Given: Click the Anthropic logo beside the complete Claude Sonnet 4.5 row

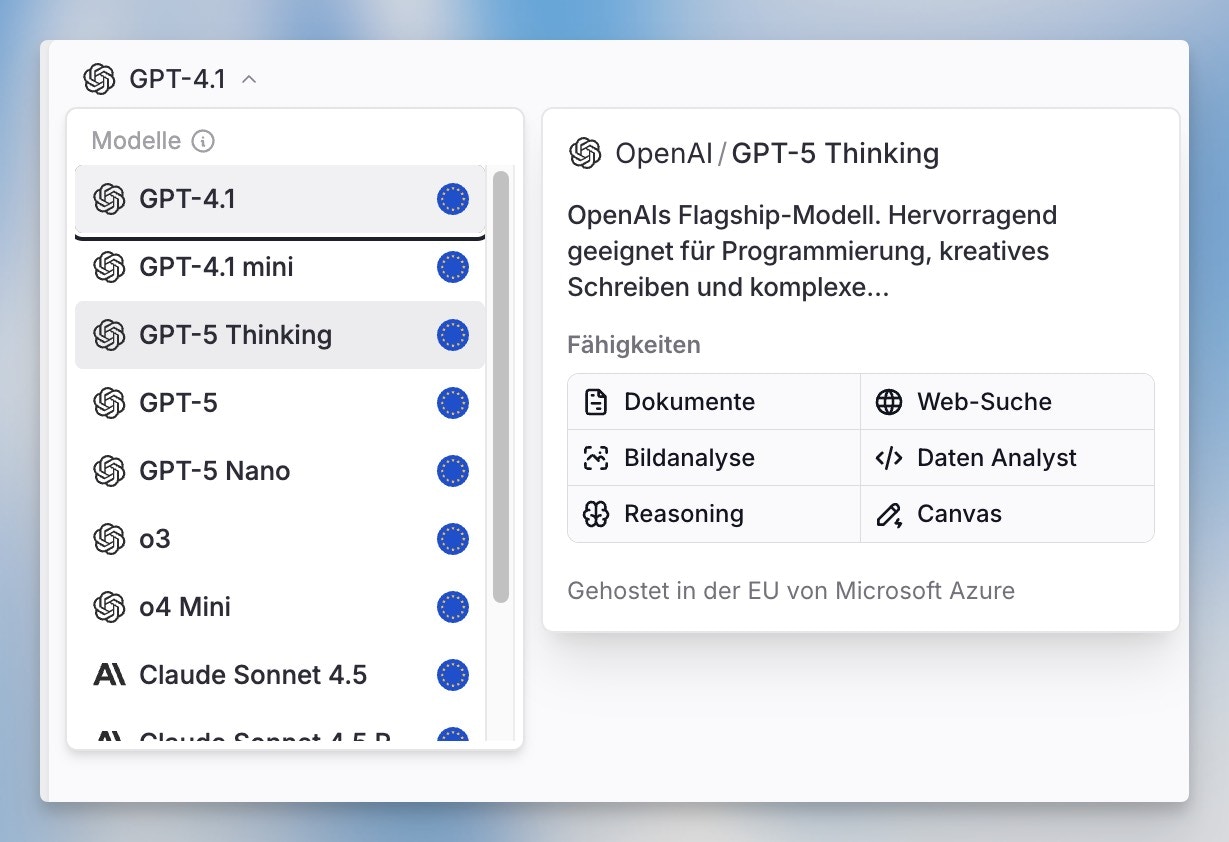Looking at the screenshot, I should [109, 675].
